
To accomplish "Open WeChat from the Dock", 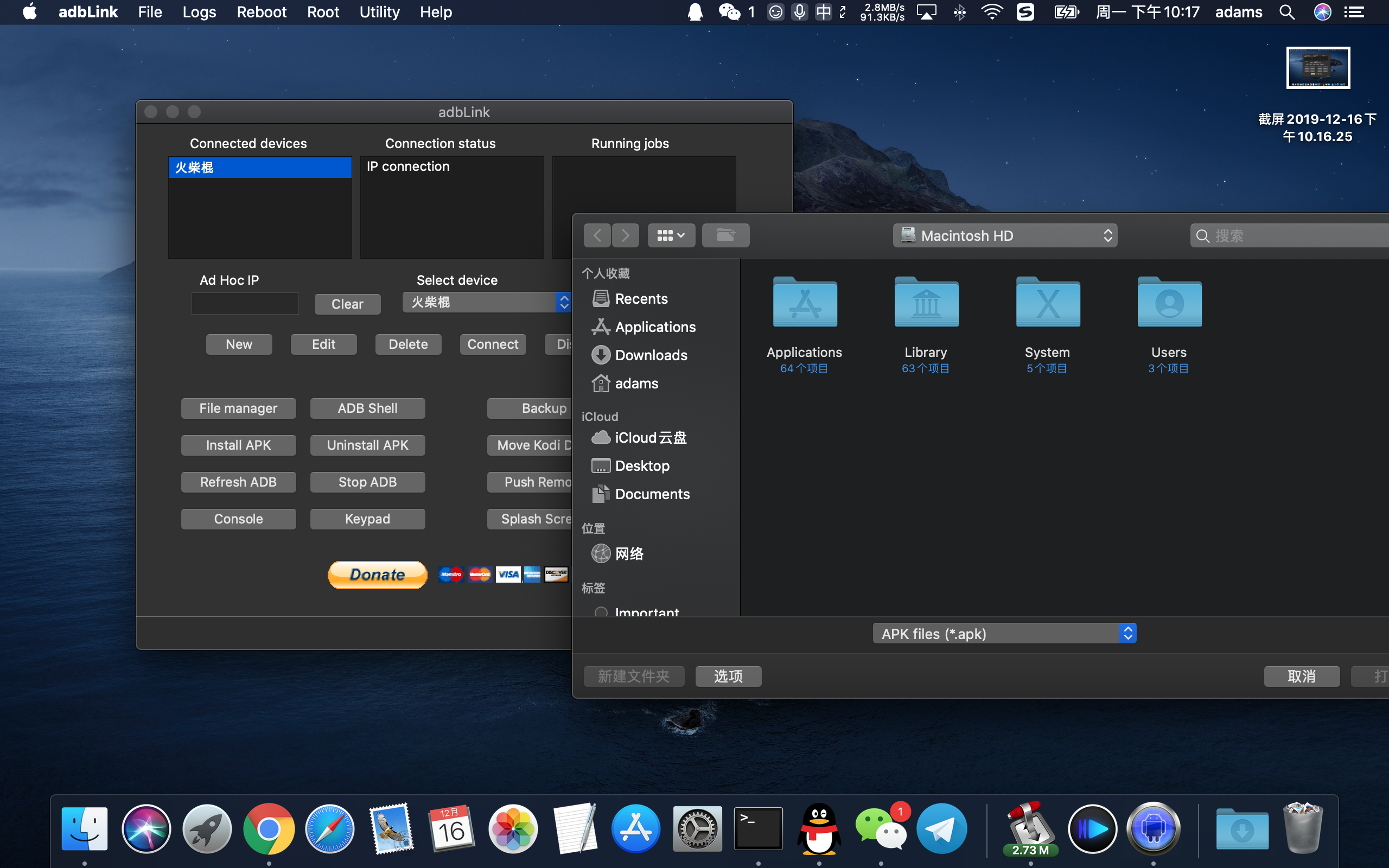I will point(881,829).
